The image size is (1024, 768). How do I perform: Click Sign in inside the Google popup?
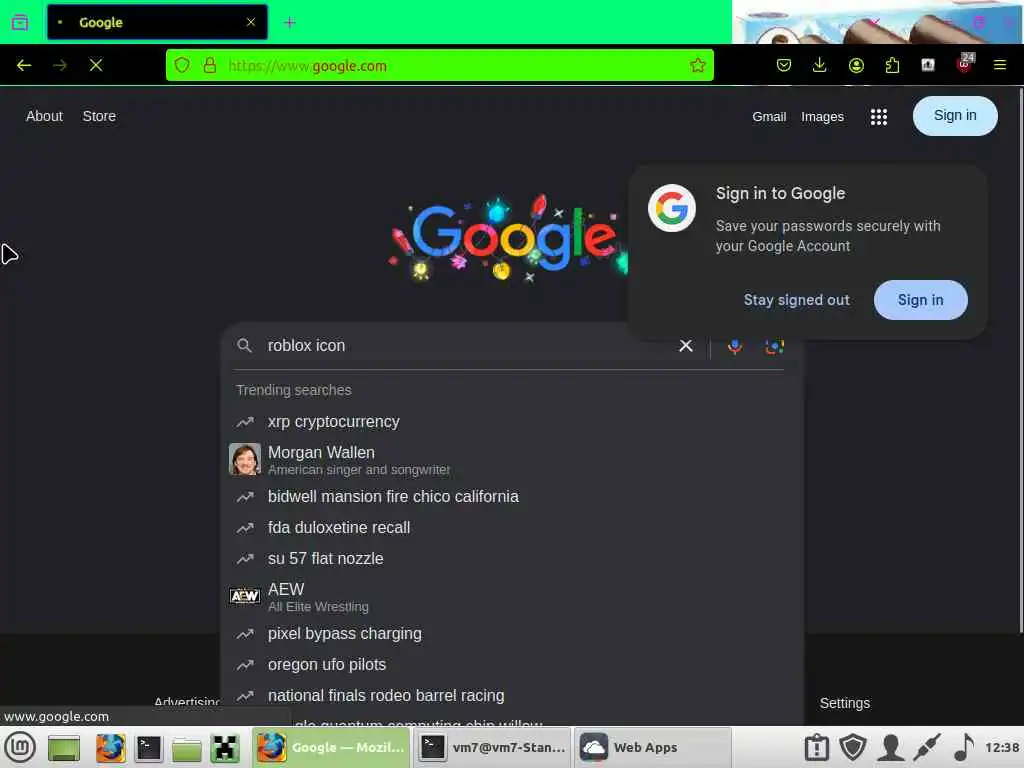click(x=920, y=300)
